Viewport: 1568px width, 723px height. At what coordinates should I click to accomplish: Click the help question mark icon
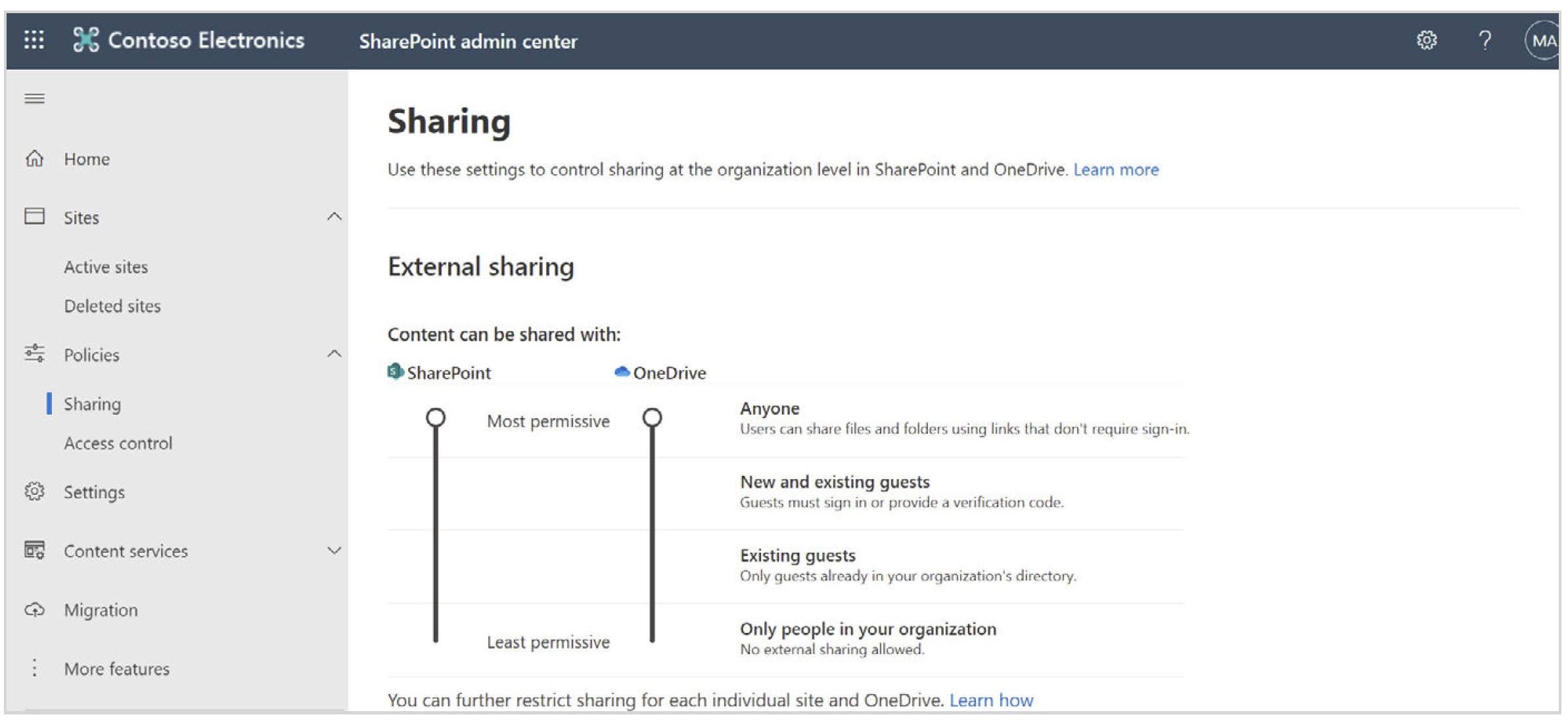[x=1485, y=41]
